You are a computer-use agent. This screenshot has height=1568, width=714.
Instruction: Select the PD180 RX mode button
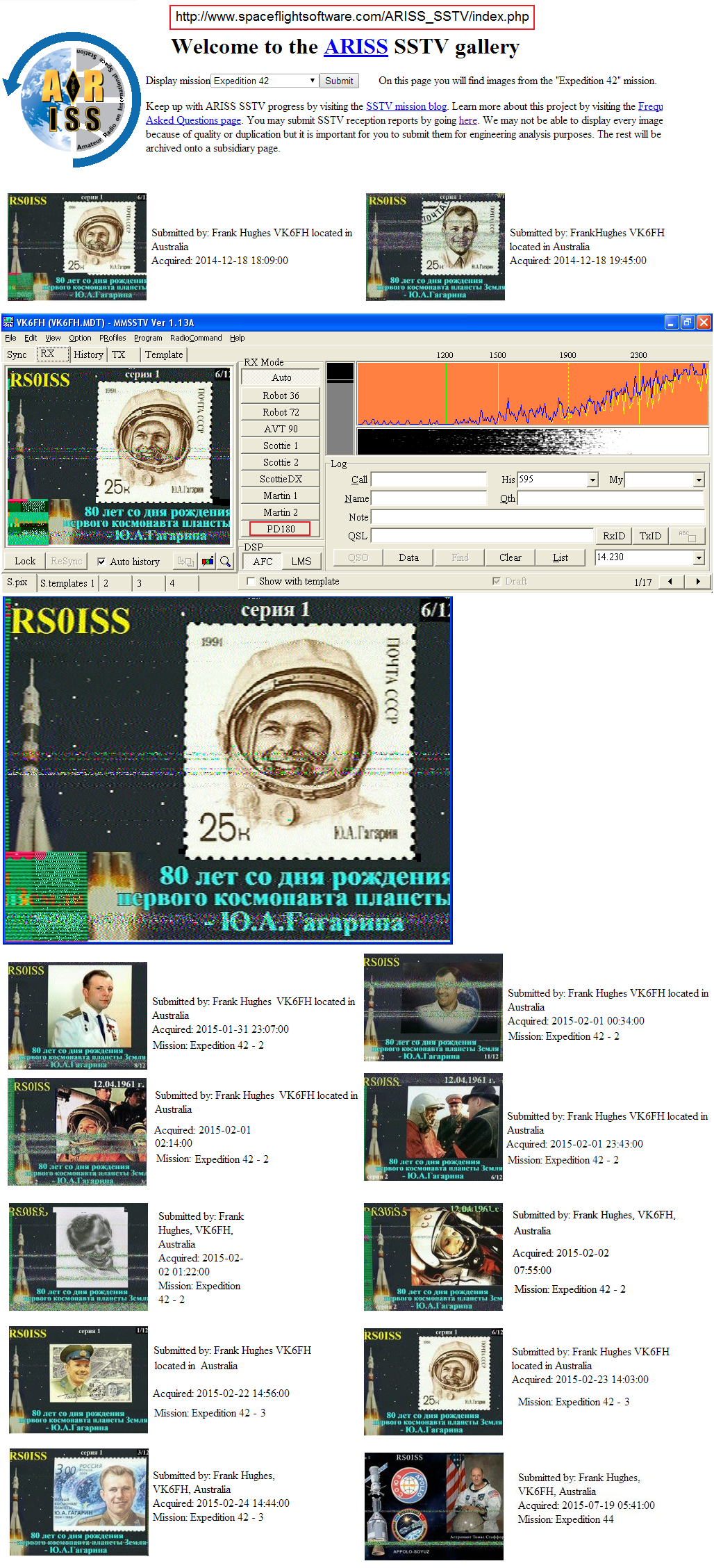(281, 529)
